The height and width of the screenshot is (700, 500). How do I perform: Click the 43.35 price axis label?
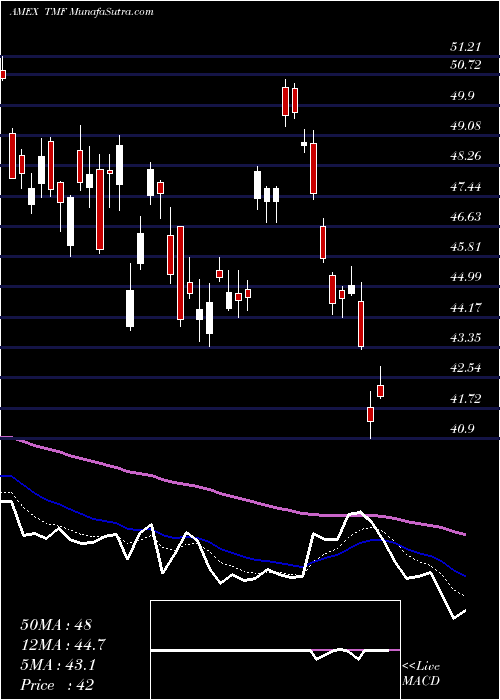pyautogui.click(x=466, y=338)
